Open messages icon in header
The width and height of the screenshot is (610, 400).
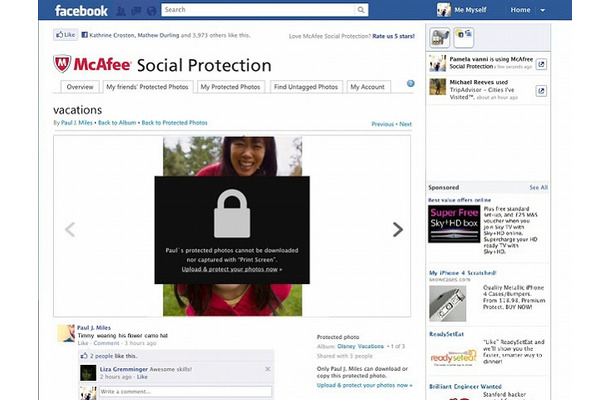coord(136,11)
